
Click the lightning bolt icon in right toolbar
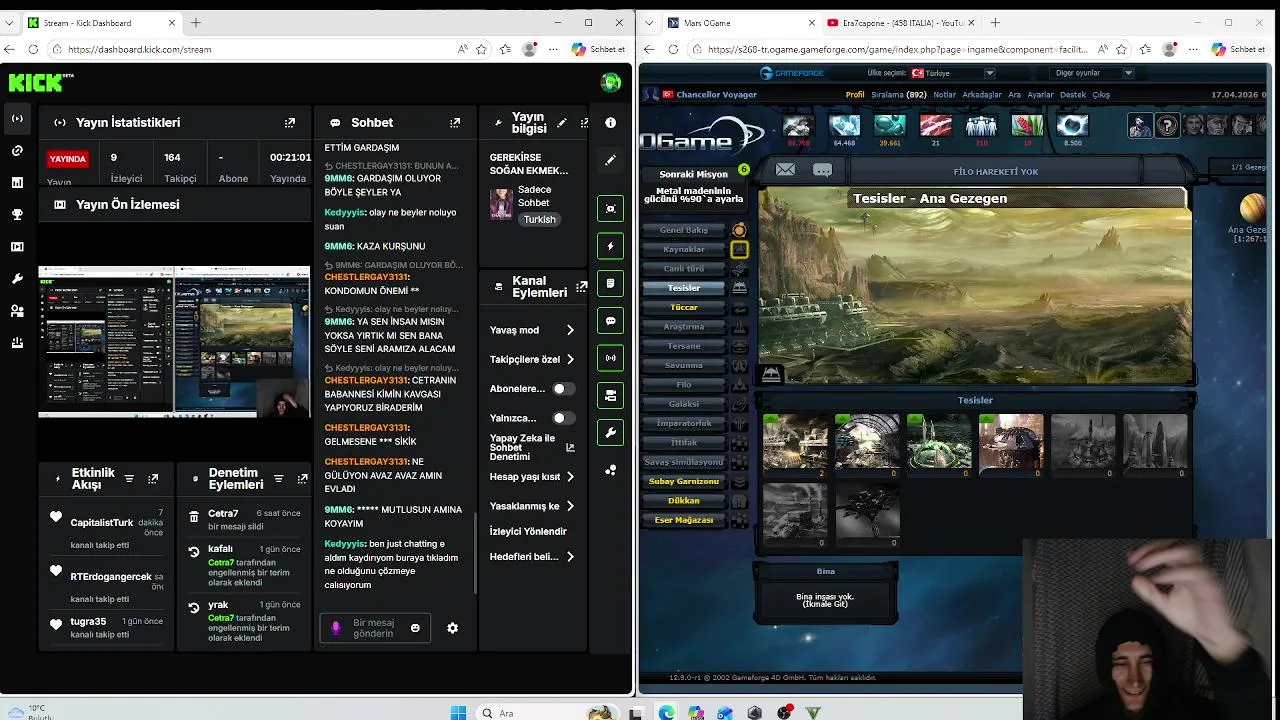[x=610, y=246]
